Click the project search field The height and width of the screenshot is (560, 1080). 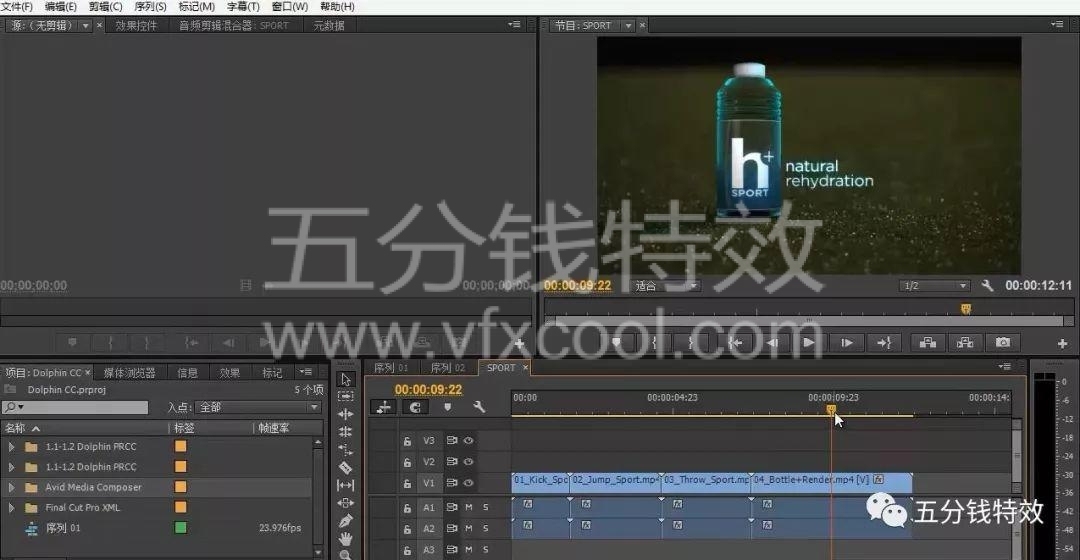[74, 407]
